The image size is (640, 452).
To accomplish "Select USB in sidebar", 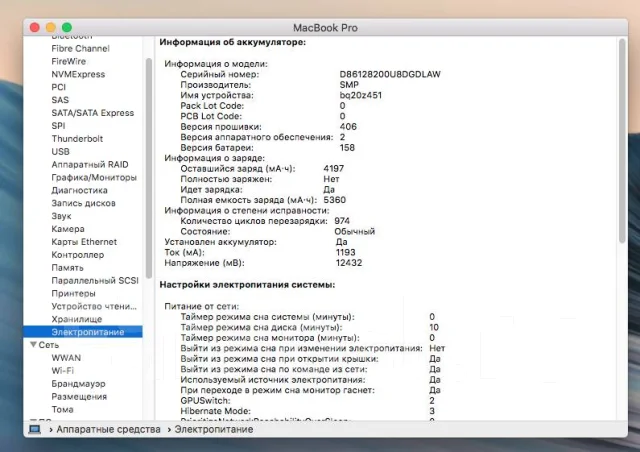I will point(60,151).
